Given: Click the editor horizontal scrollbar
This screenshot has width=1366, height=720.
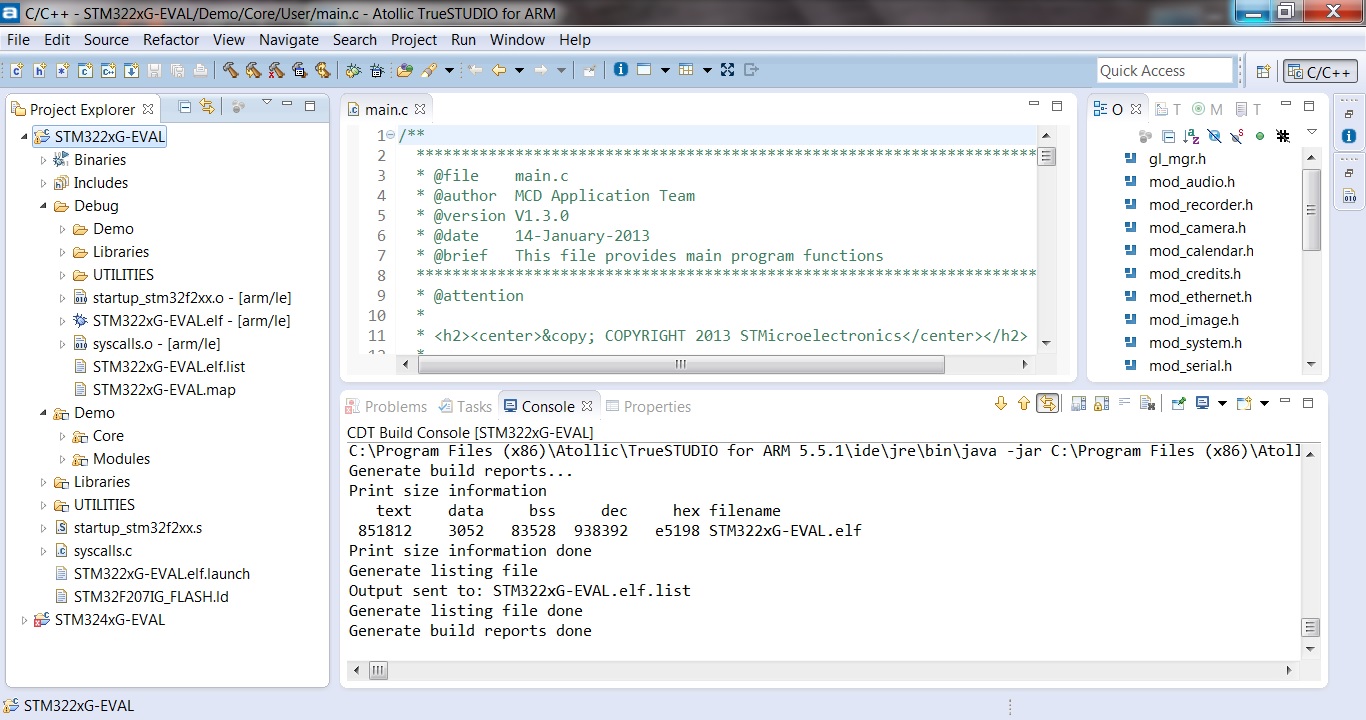Looking at the screenshot, I should 680,364.
